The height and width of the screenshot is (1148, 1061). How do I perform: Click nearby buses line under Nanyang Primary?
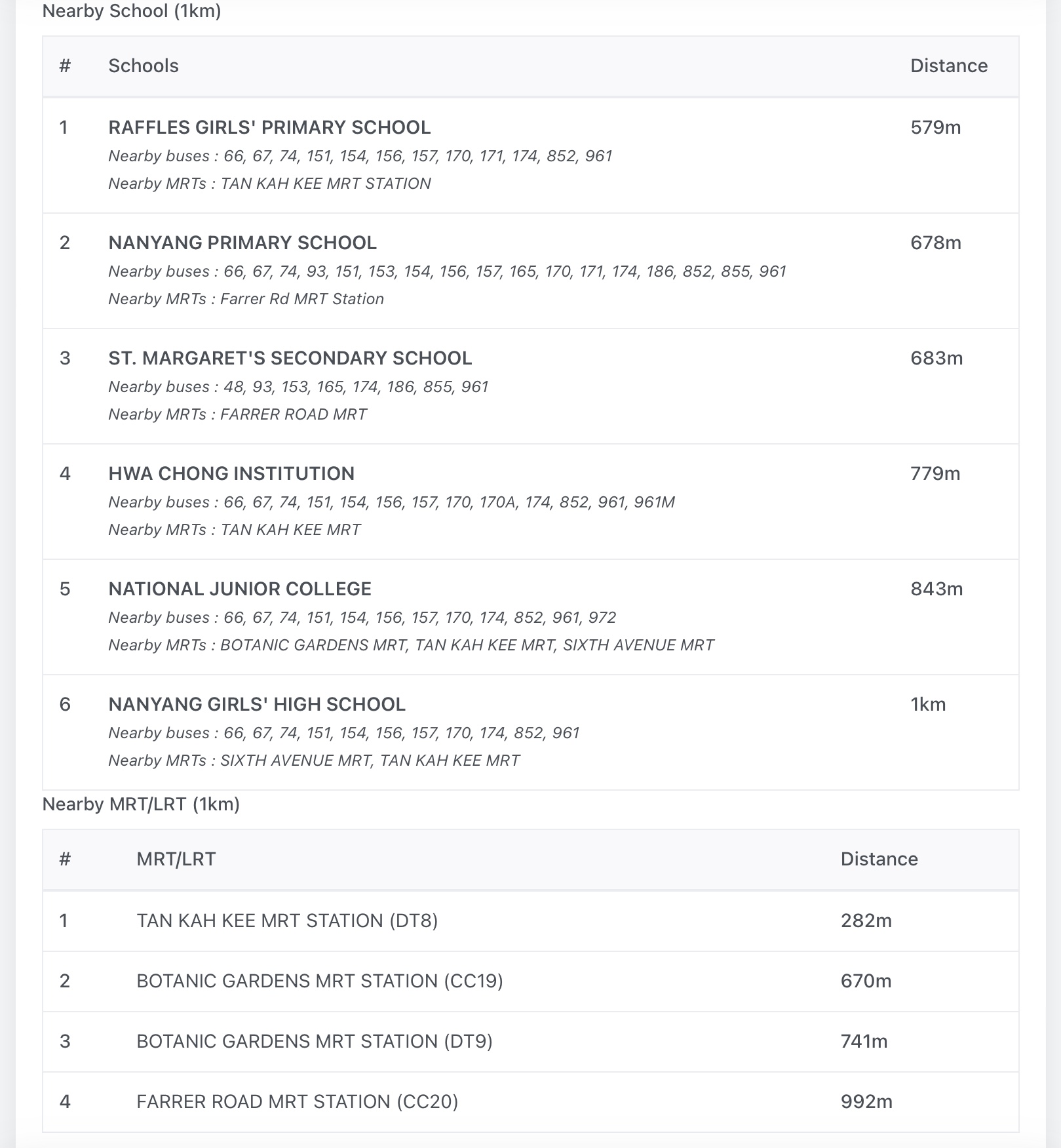click(x=447, y=271)
